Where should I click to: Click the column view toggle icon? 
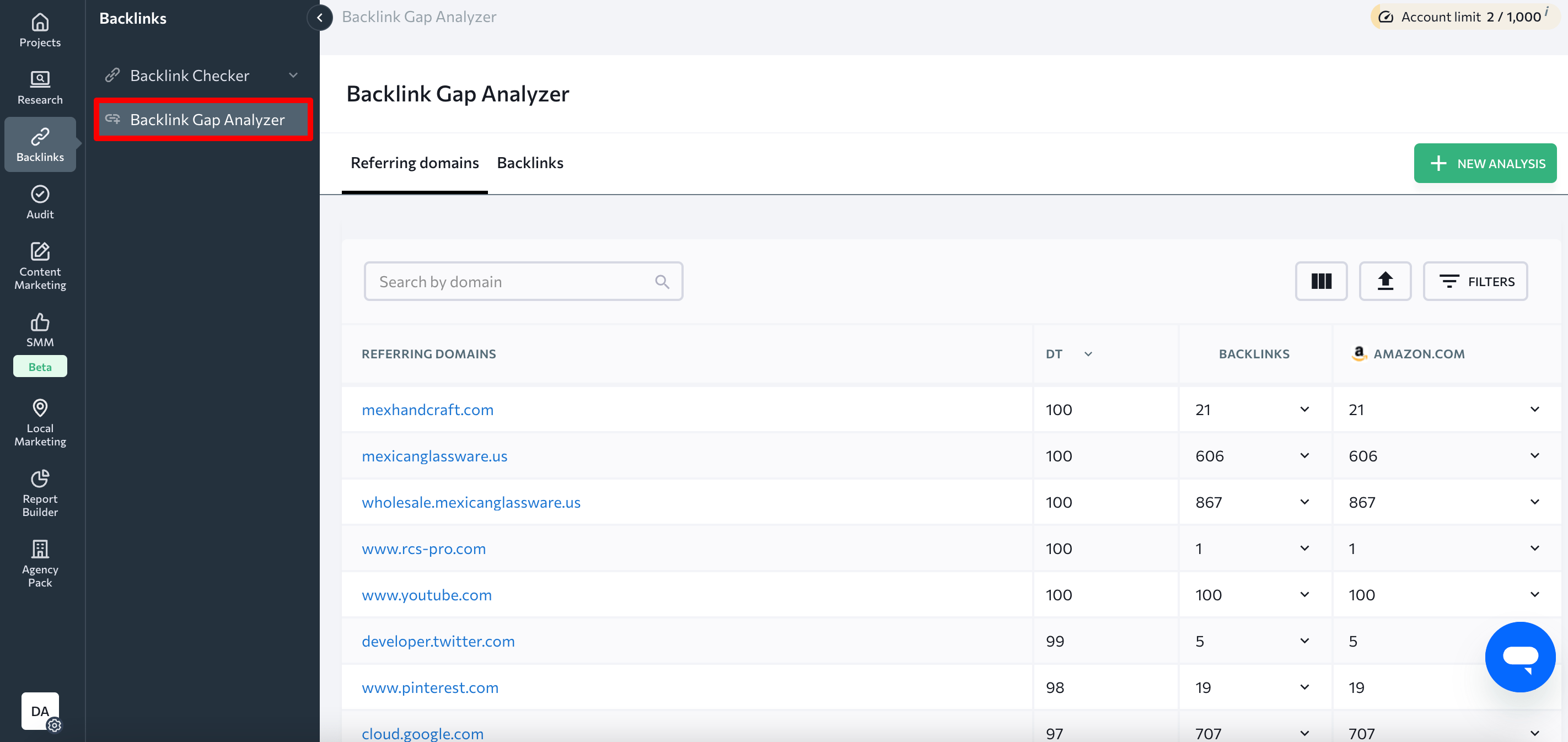tap(1322, 282)
